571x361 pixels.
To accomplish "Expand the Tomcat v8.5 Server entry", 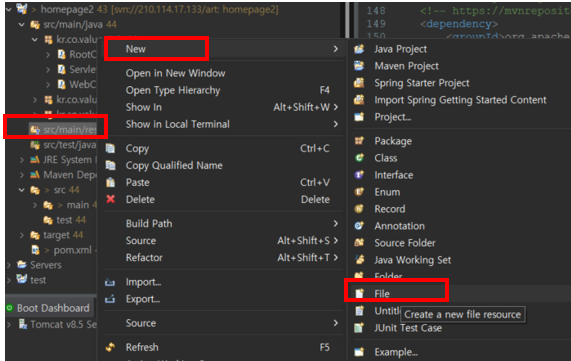I will pos(9,325).
